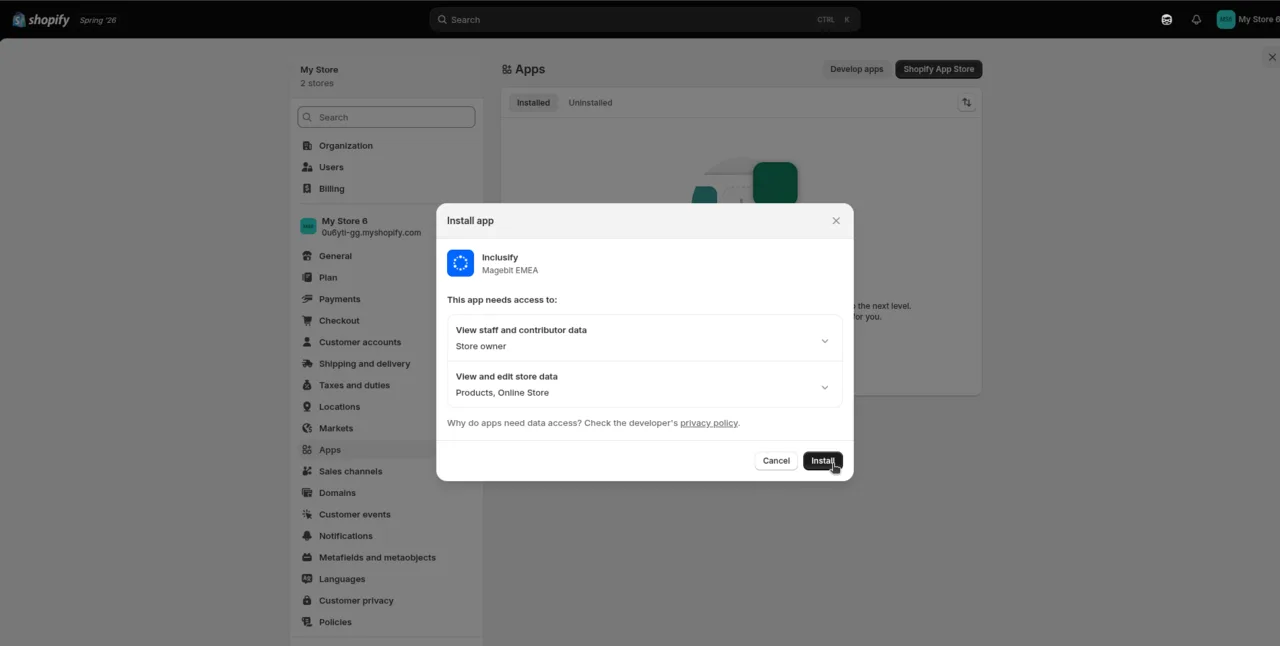Click the Inclusify app logo in dialog

[x=460, y=263]
